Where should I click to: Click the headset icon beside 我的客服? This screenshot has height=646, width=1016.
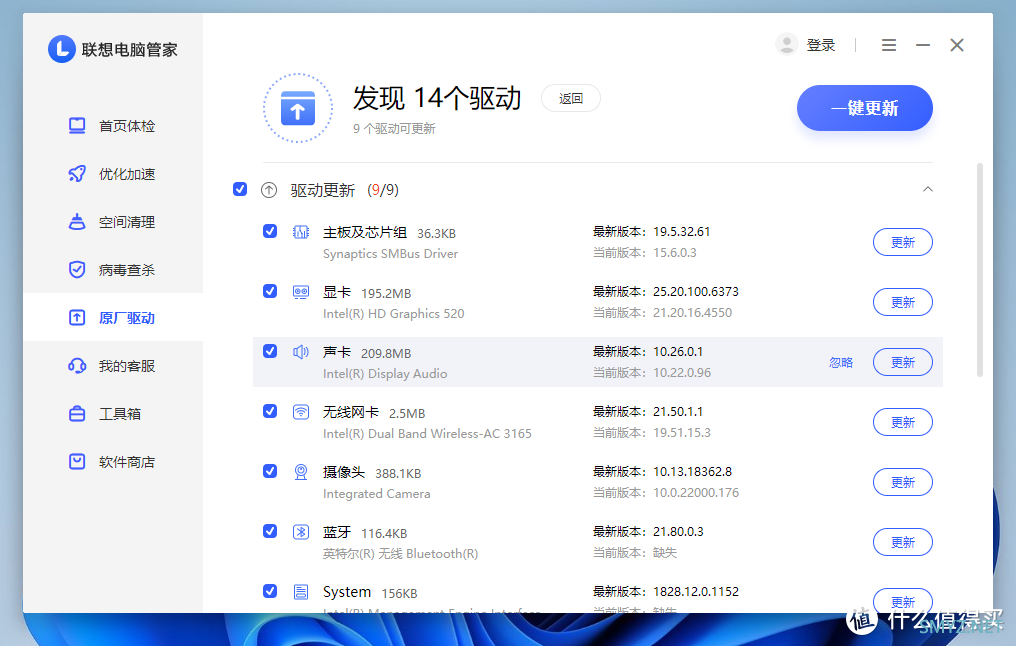tap(77, 365)
